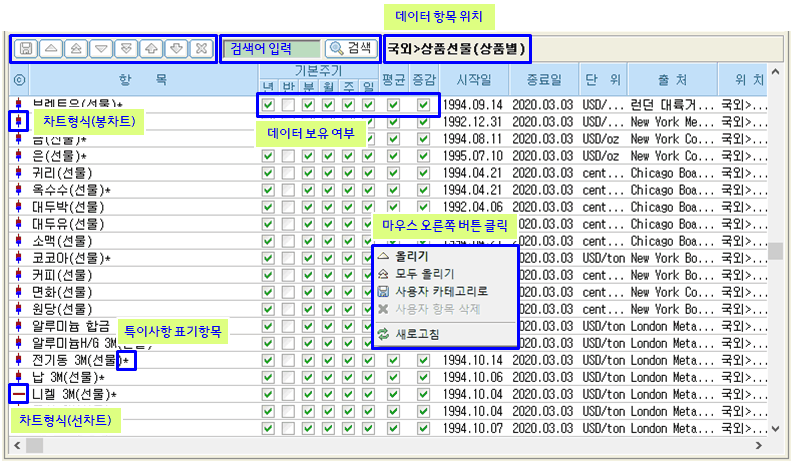793x464 pixels.
Task: Toggle 일 checkbox for 은(선물) row
Action: coord(368,156)
